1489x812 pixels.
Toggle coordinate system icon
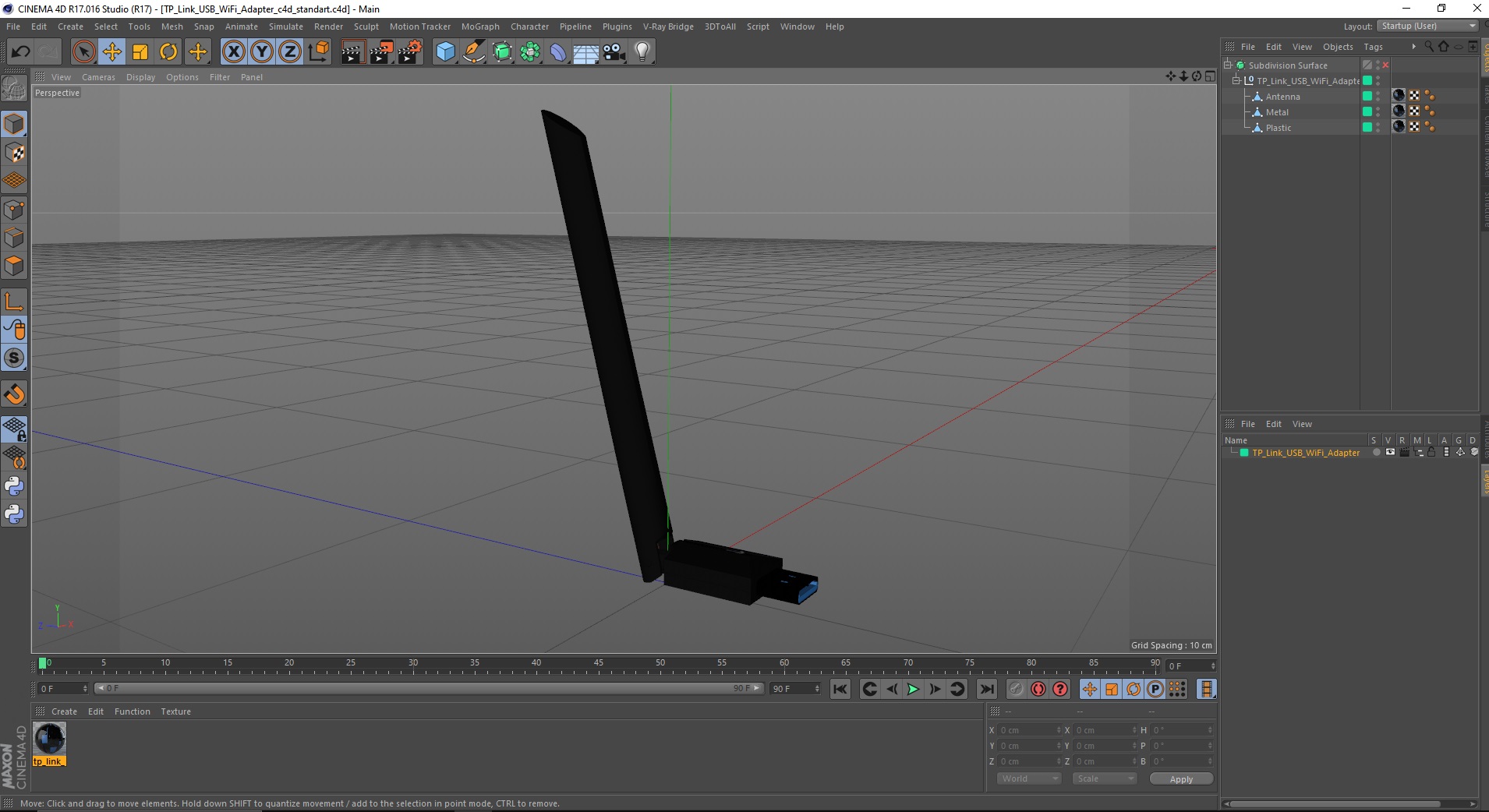click(318, 52)
